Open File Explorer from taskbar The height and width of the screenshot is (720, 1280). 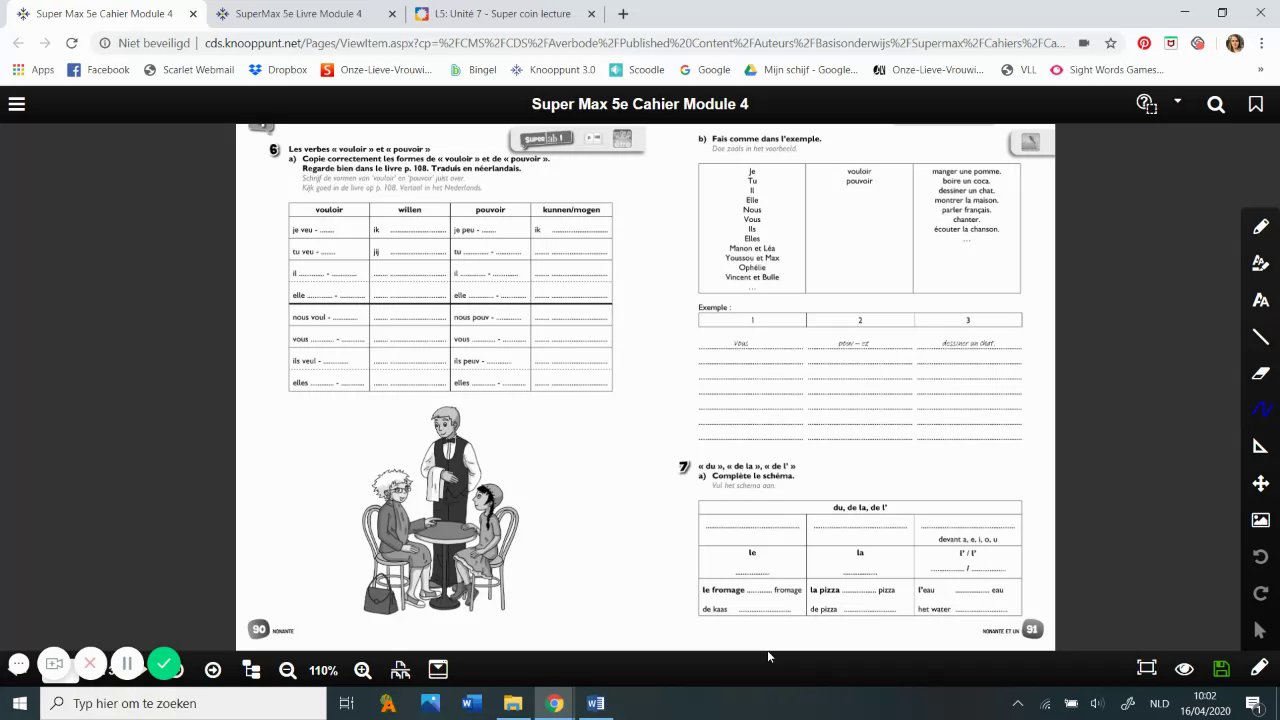[x=513, y=703]
